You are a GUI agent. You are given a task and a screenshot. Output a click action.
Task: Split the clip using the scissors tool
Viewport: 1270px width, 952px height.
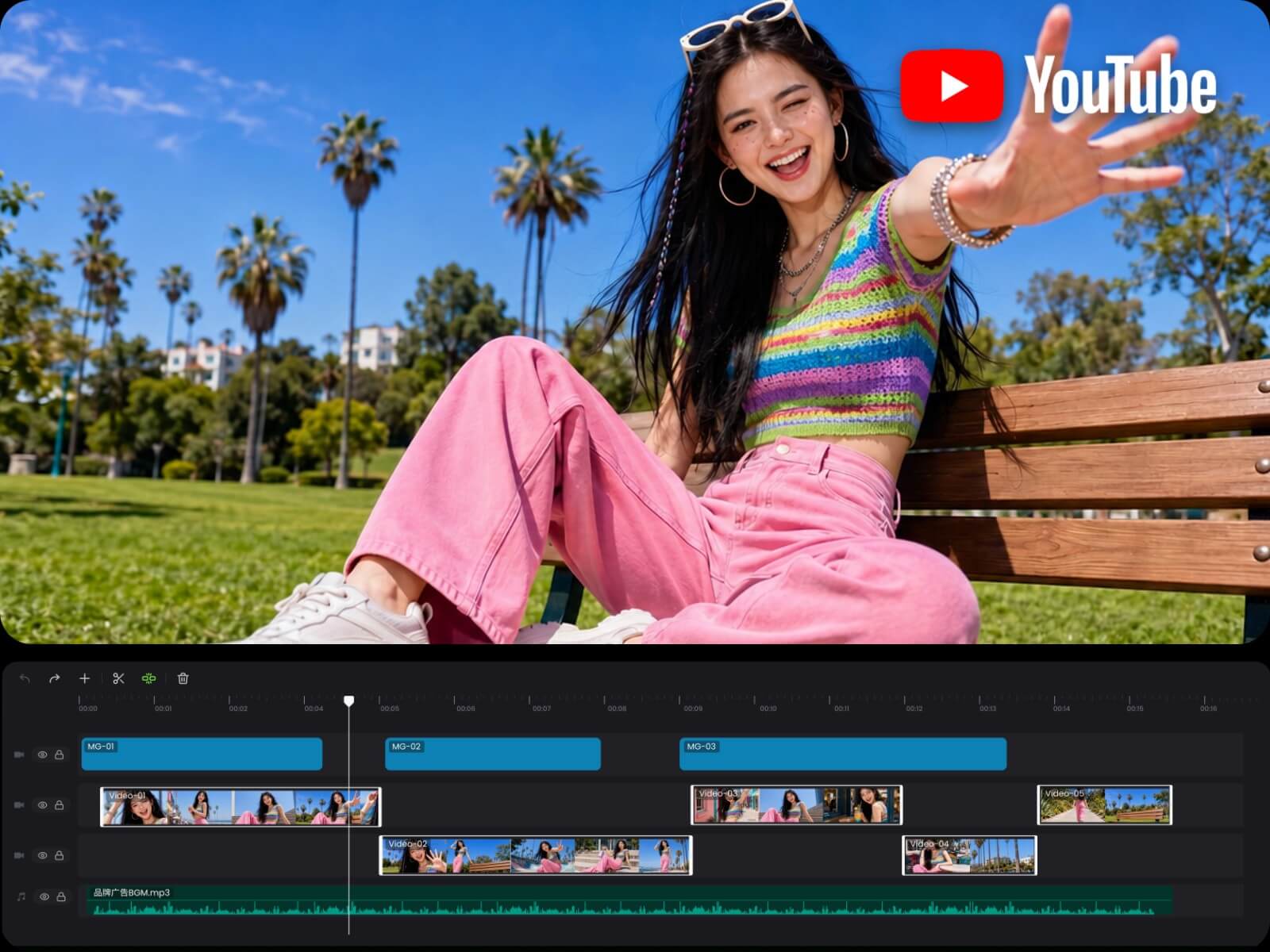click(x=119, y=678)
